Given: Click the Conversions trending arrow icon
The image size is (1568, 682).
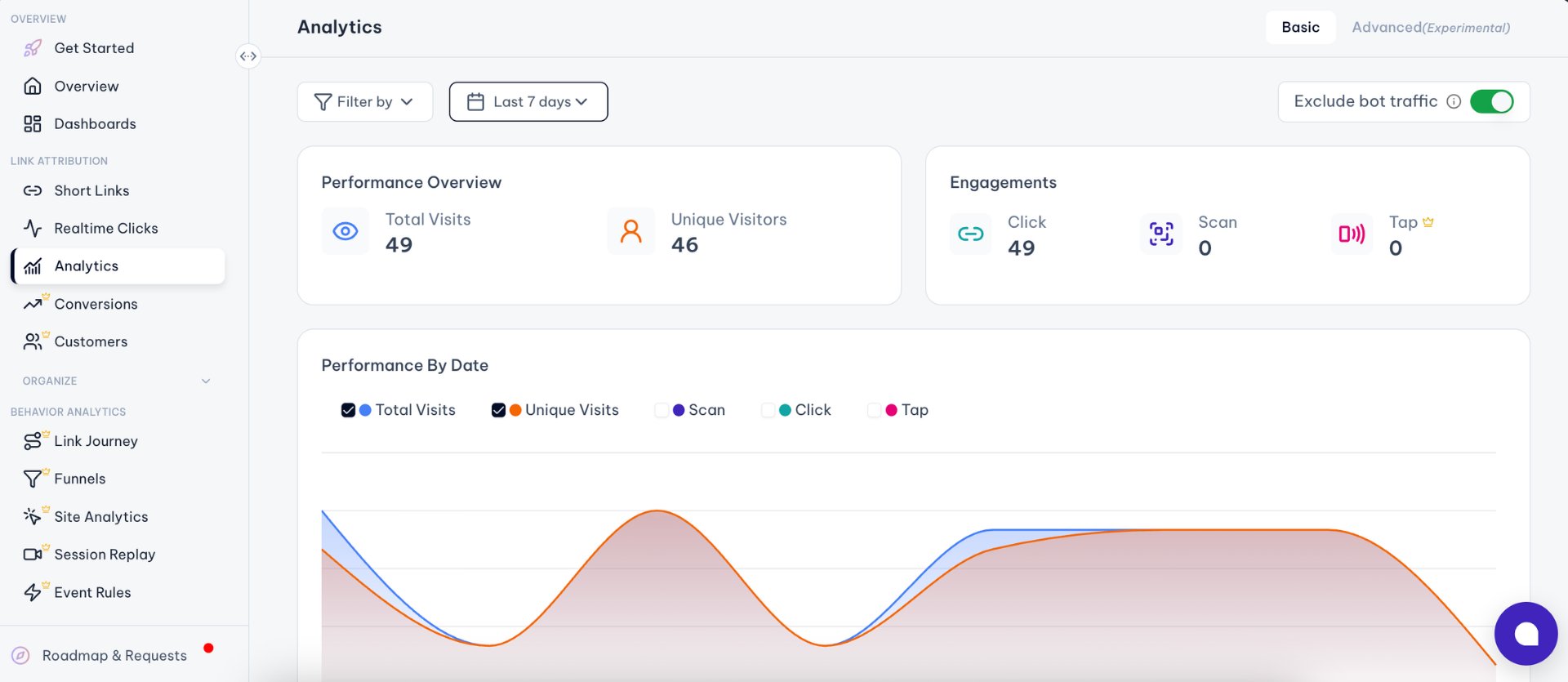Looking at the screenshot, I should [33, 304].
